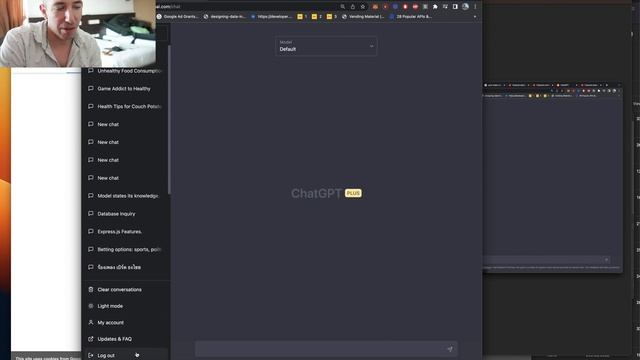Screen dimensions: 640x360
Task: Click chat bubble icon beside Health Tips for Couch Potato
Action: tap(91, 106)
